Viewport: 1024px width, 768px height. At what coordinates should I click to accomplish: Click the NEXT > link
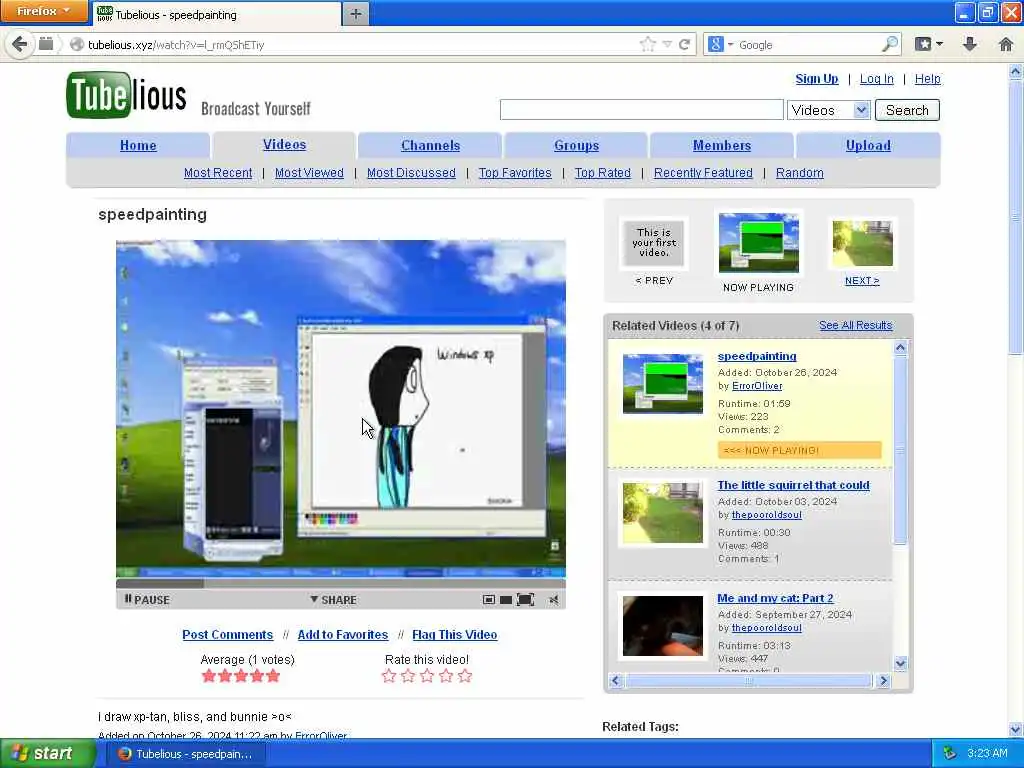[x=862, y=280]
